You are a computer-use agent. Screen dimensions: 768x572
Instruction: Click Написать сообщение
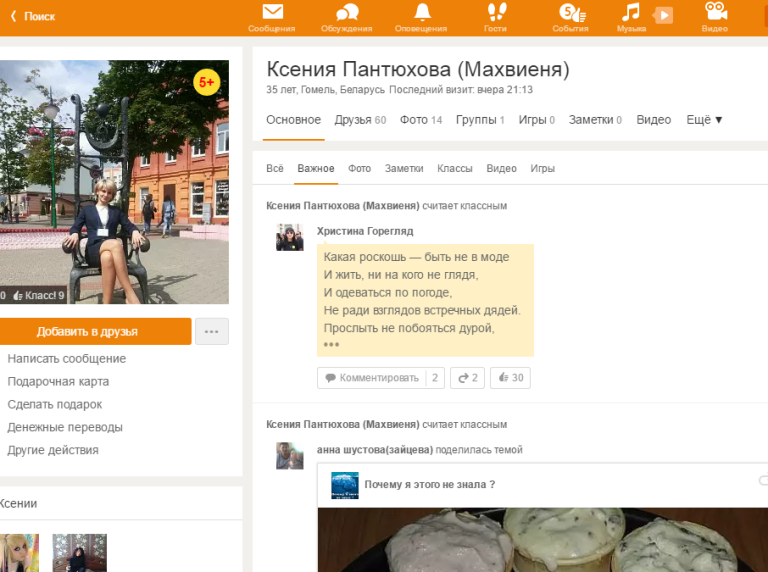67,359
